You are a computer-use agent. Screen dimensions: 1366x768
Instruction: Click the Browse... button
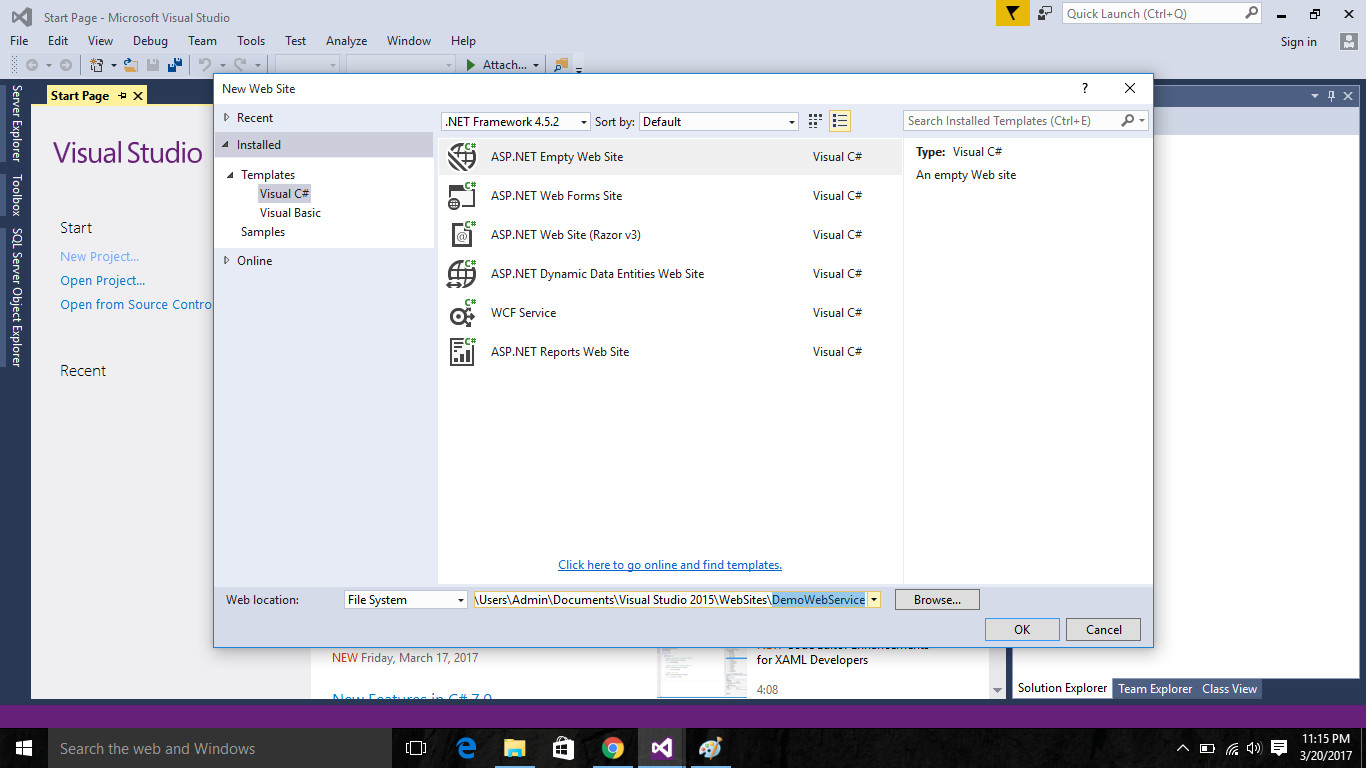click(x=937, y=600)
